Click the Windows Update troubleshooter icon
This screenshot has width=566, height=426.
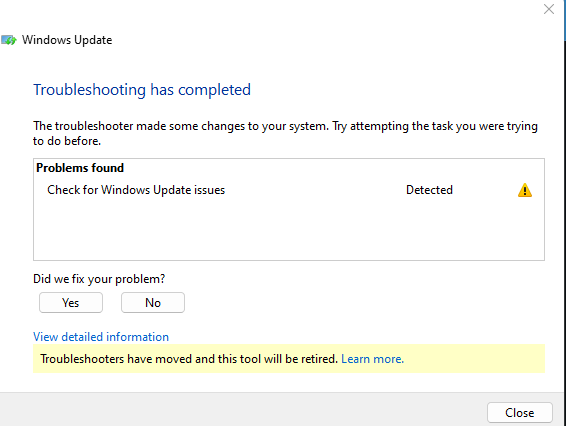click(x=9, y=40)
